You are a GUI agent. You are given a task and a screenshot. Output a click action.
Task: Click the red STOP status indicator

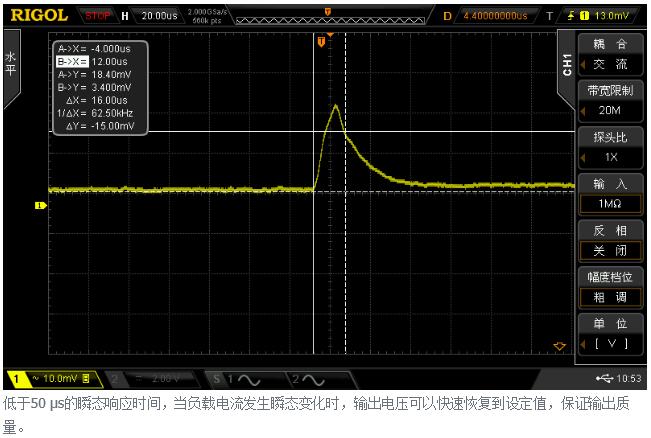(99, 15)
